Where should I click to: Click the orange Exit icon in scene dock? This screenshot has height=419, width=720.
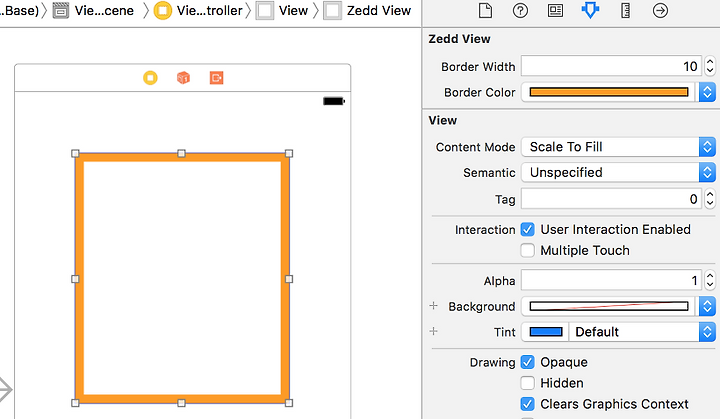click(x=216, y=78)
